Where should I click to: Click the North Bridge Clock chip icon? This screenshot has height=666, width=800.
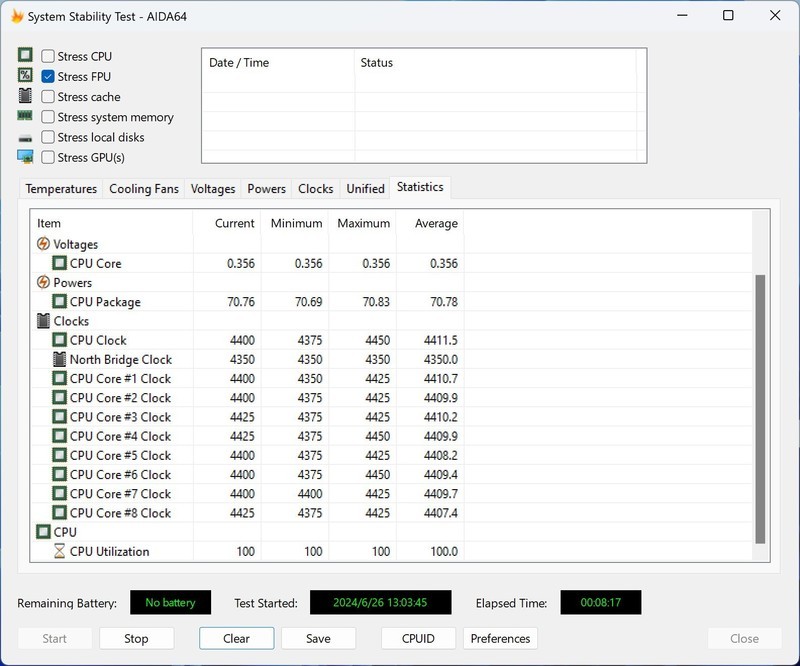pos(59,359)
